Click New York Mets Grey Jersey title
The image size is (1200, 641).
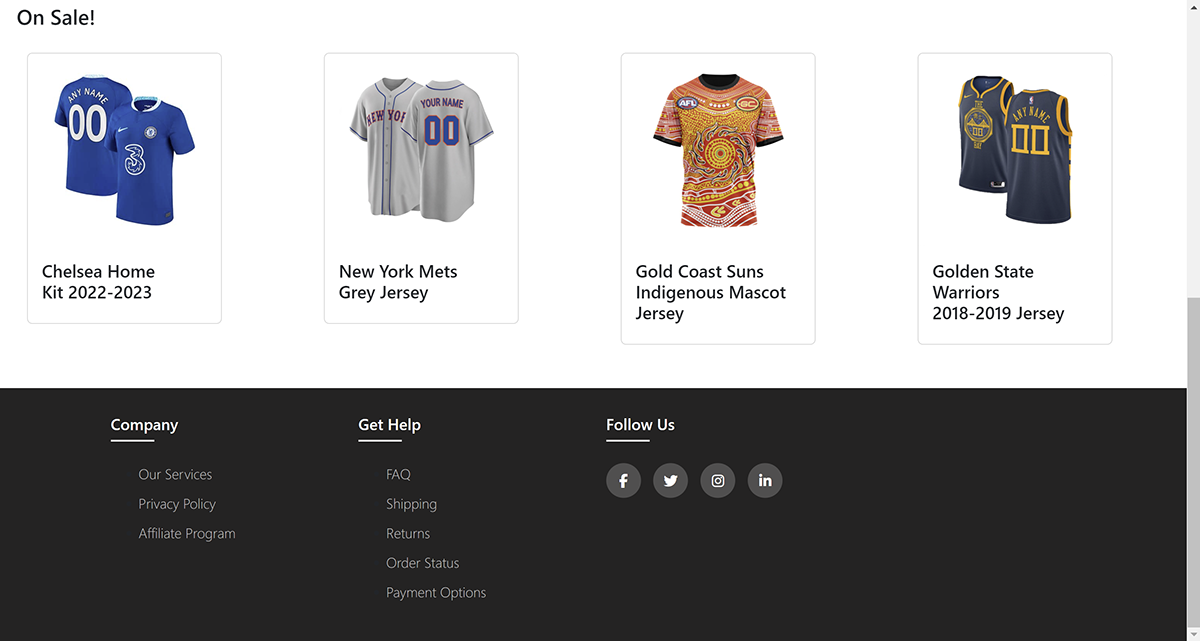coord(398,282)
